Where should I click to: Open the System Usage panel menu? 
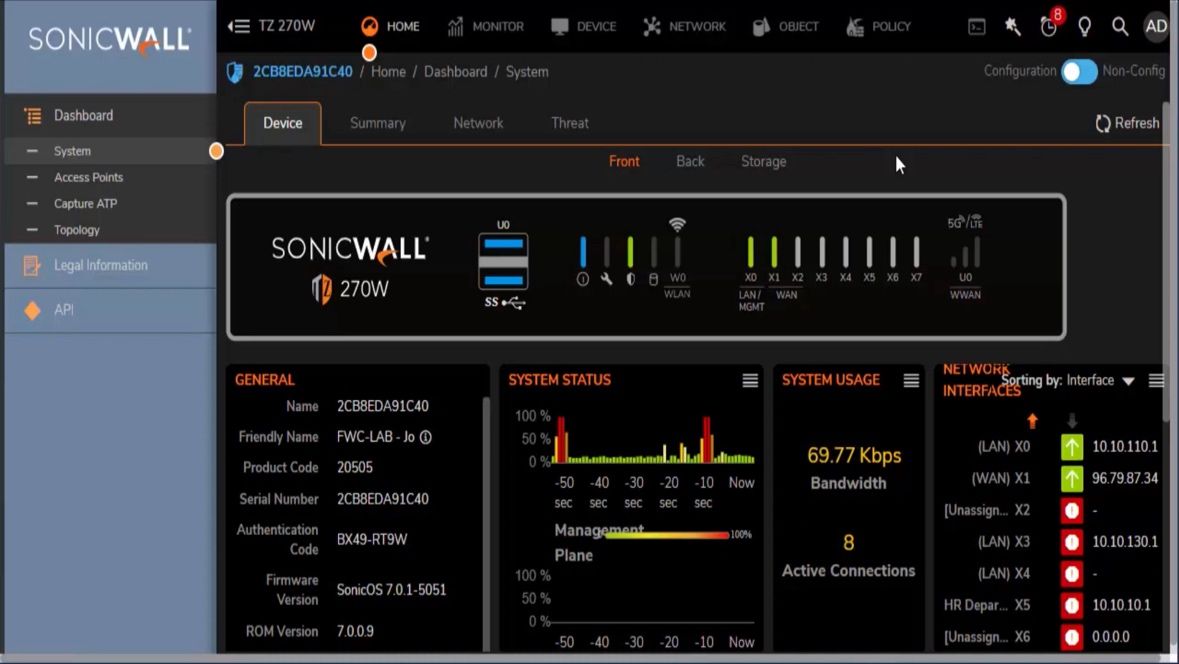coord(911,381)
